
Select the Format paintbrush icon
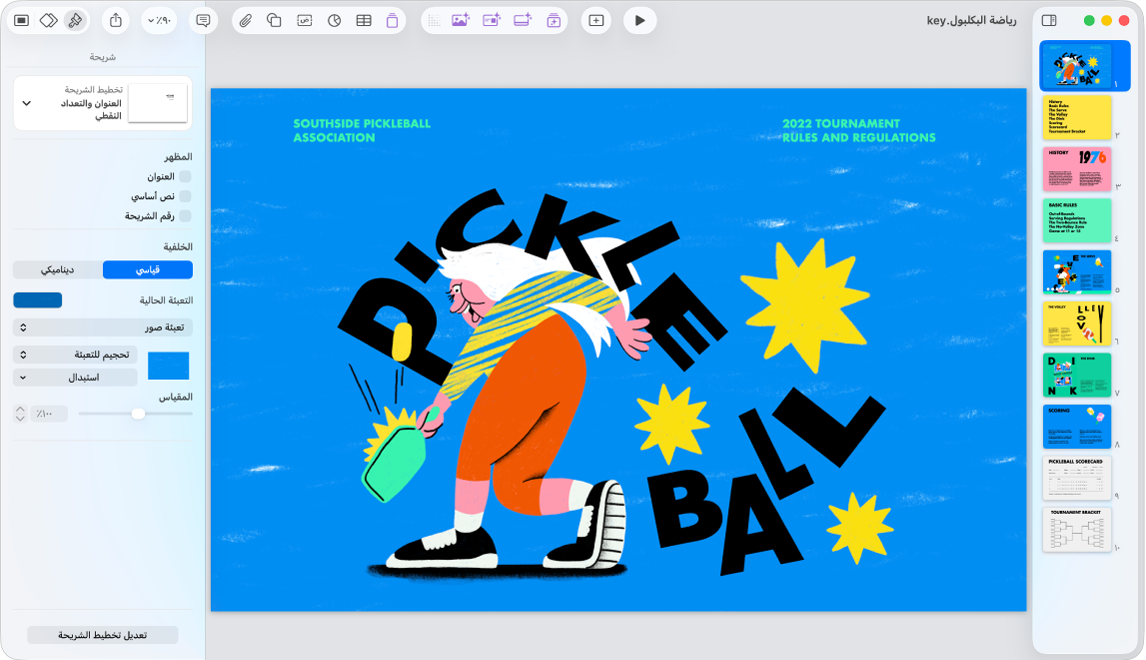point(75,20)
